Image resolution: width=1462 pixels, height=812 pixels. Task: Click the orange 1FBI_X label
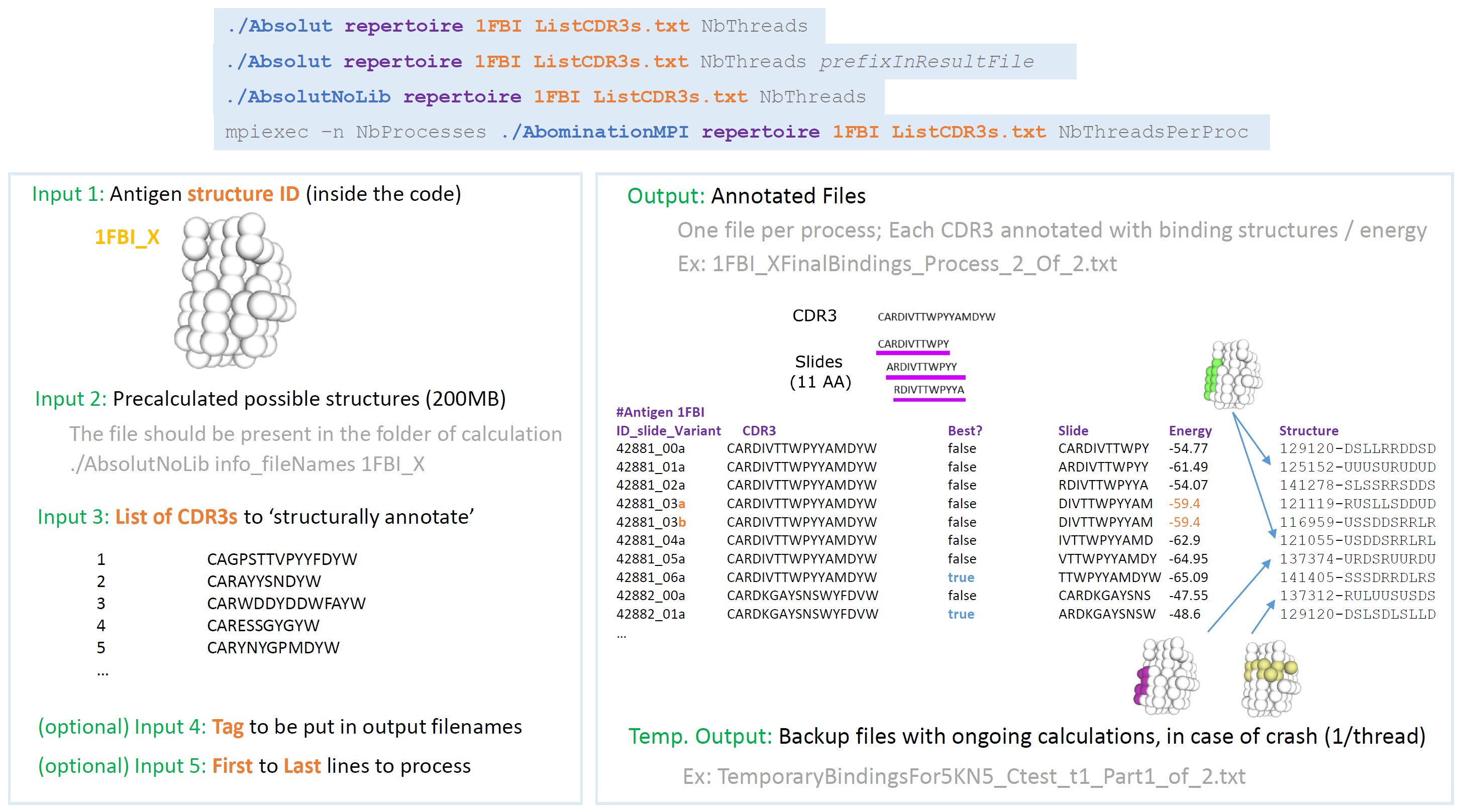127,237
